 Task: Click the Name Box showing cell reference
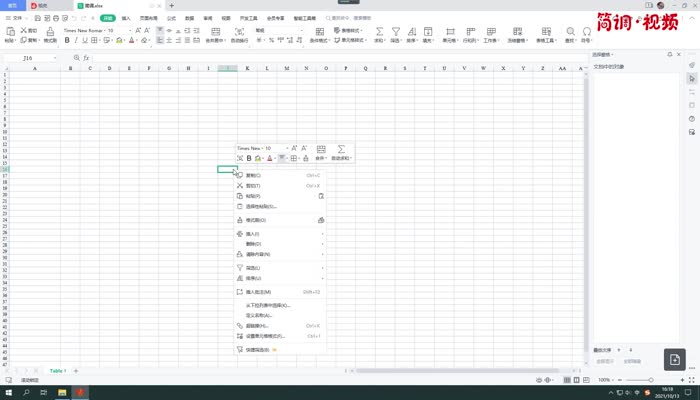pyautogui.click(x=30, y=58)
